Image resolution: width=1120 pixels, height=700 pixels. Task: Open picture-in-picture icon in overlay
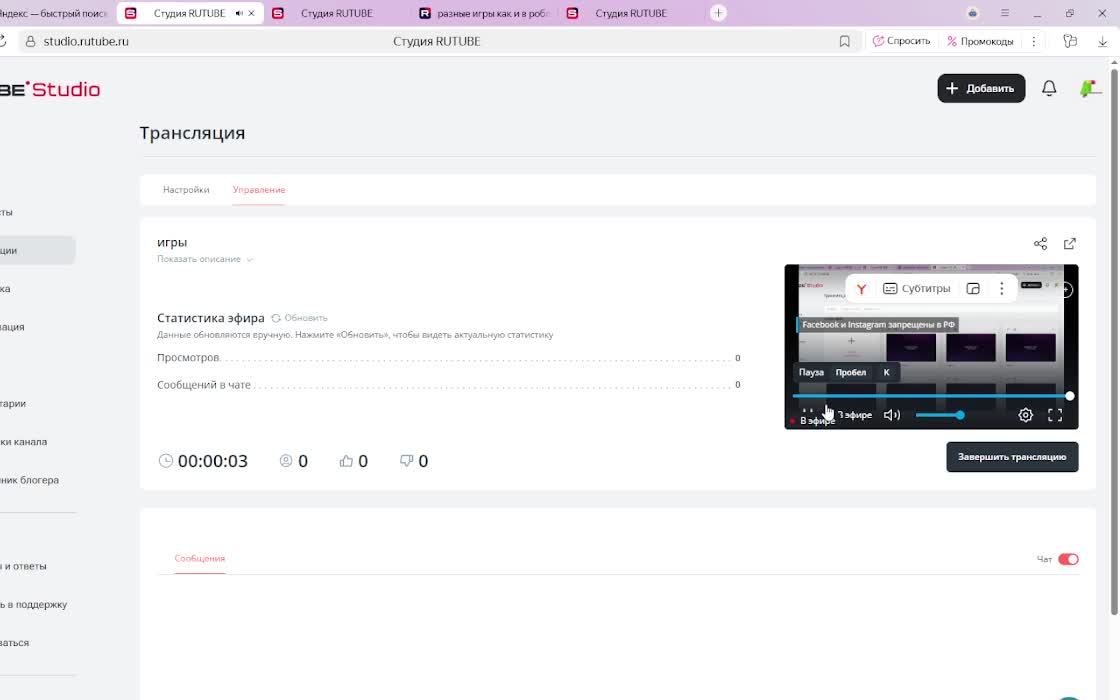pos(973,289)
